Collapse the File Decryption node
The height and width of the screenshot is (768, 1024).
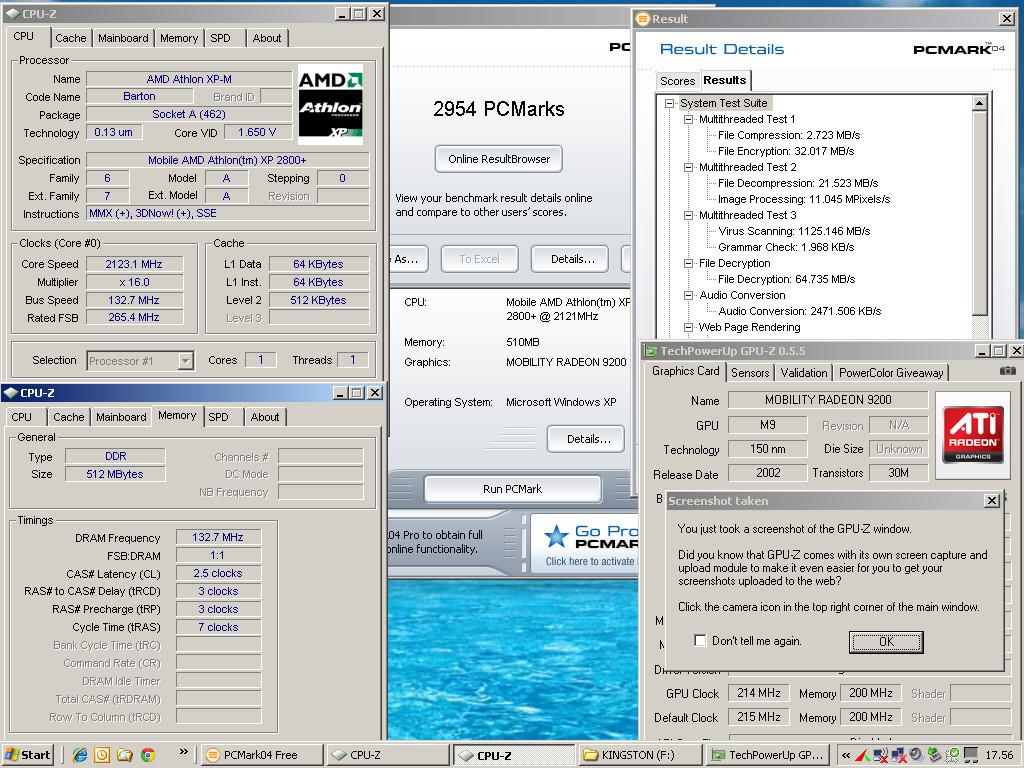(688, 263)
